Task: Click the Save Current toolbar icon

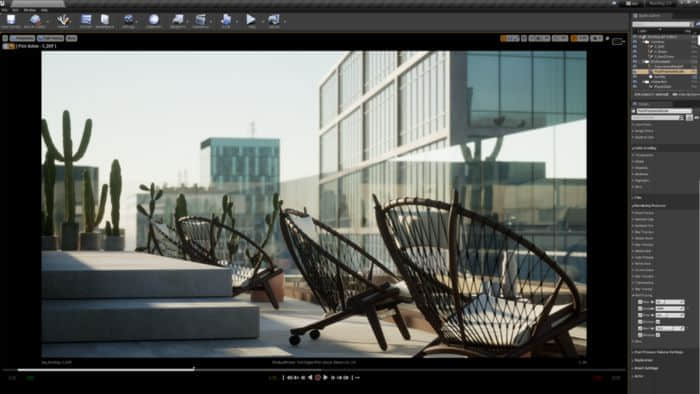Action: pyautogui.click(x=11, y=20)
